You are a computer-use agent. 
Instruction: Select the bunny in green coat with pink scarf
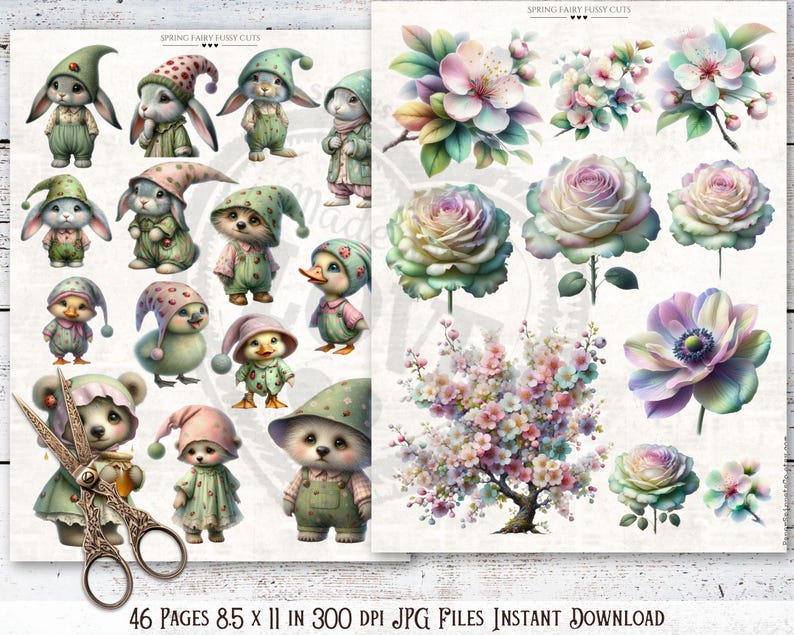(x=348, y=139)
